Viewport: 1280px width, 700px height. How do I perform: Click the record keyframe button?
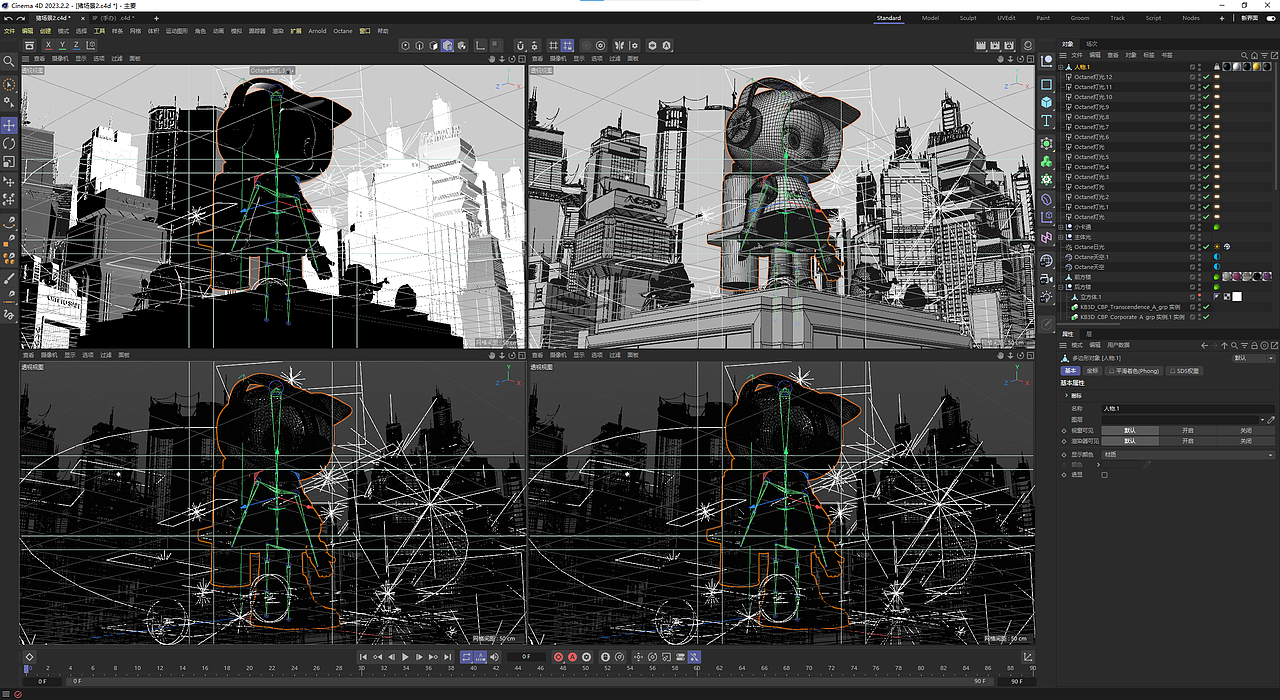click(x=558, y=657)
